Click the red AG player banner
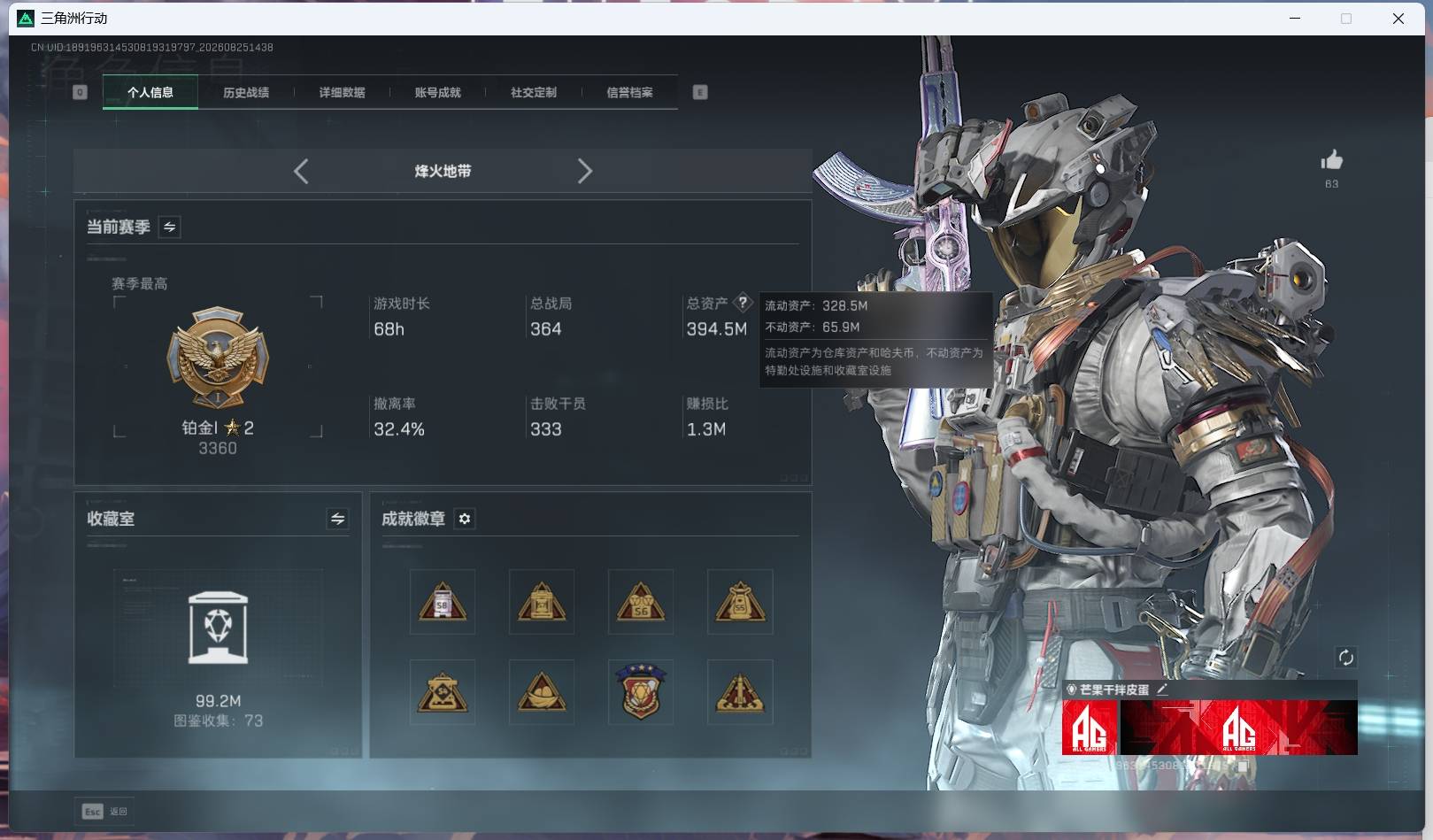Screen dimensions: 1433x840 (1239, 728)
